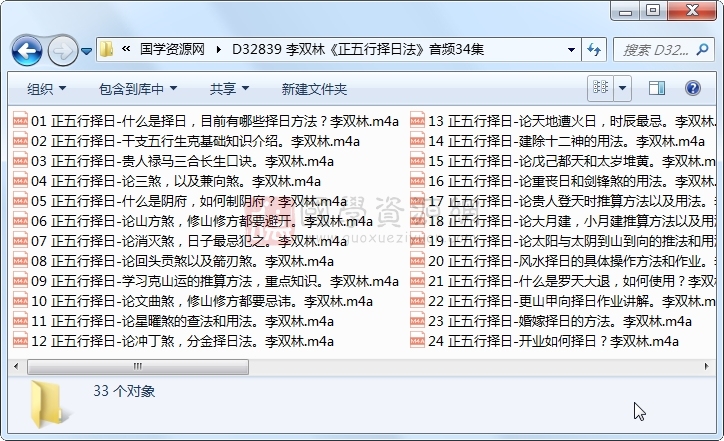Select file icon of 12 论冲丁煞

click(20, 341)
